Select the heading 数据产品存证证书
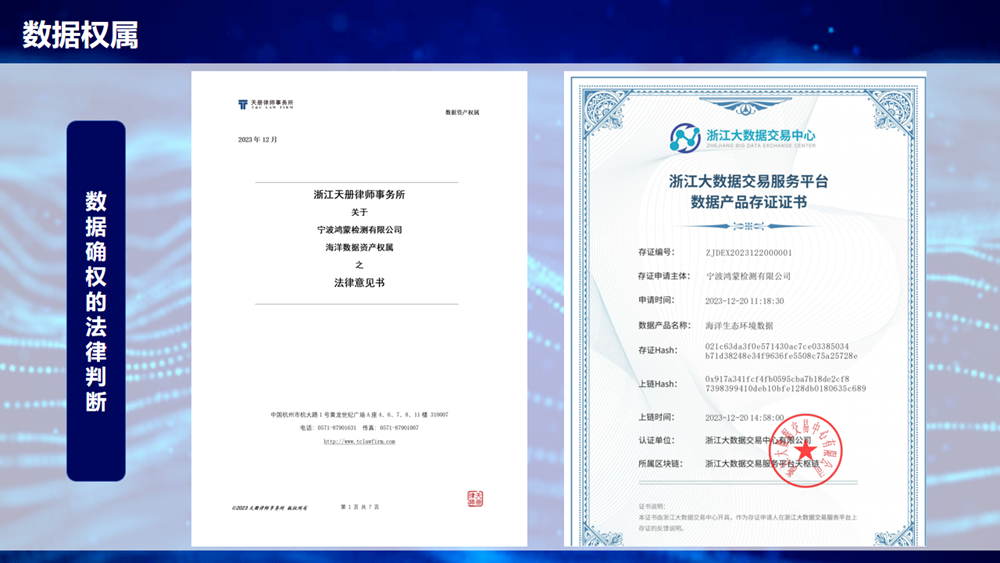This screenshot has height=563, width=1000. pyautogui.click(x=748, y=202)
